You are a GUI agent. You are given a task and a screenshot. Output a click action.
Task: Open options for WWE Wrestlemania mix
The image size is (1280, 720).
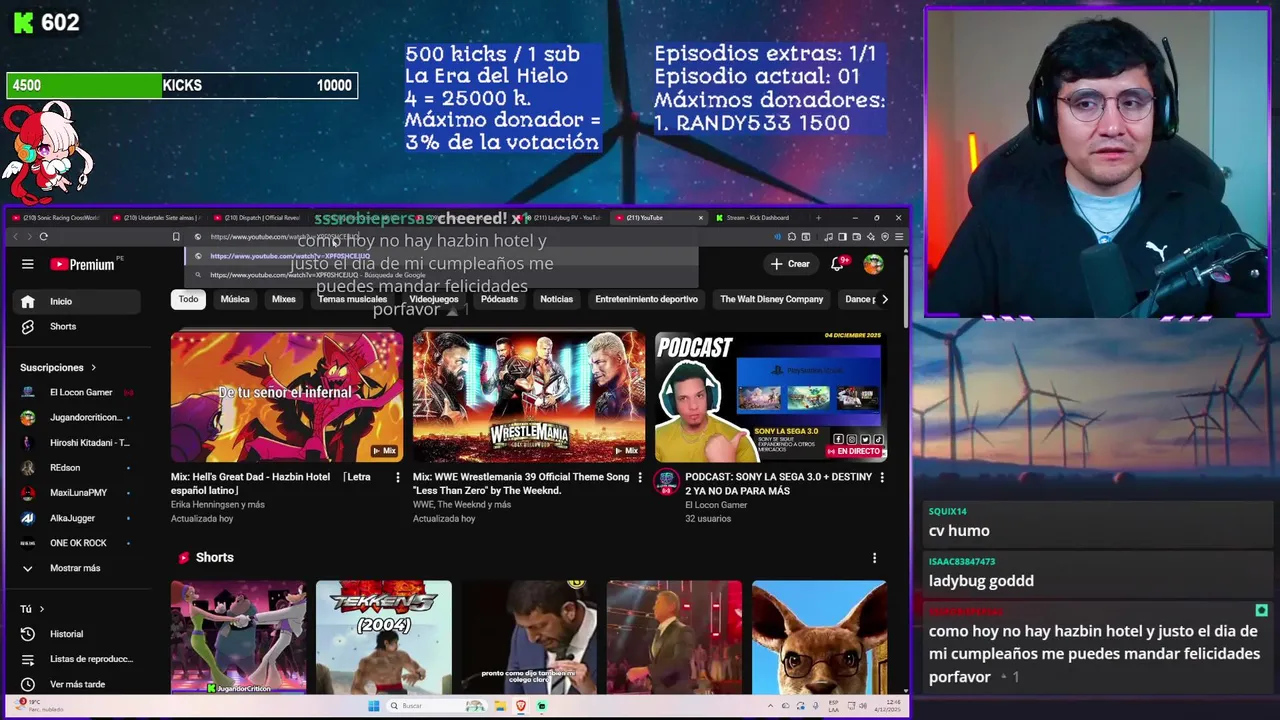pyautogui.click(x=640, y=478)
